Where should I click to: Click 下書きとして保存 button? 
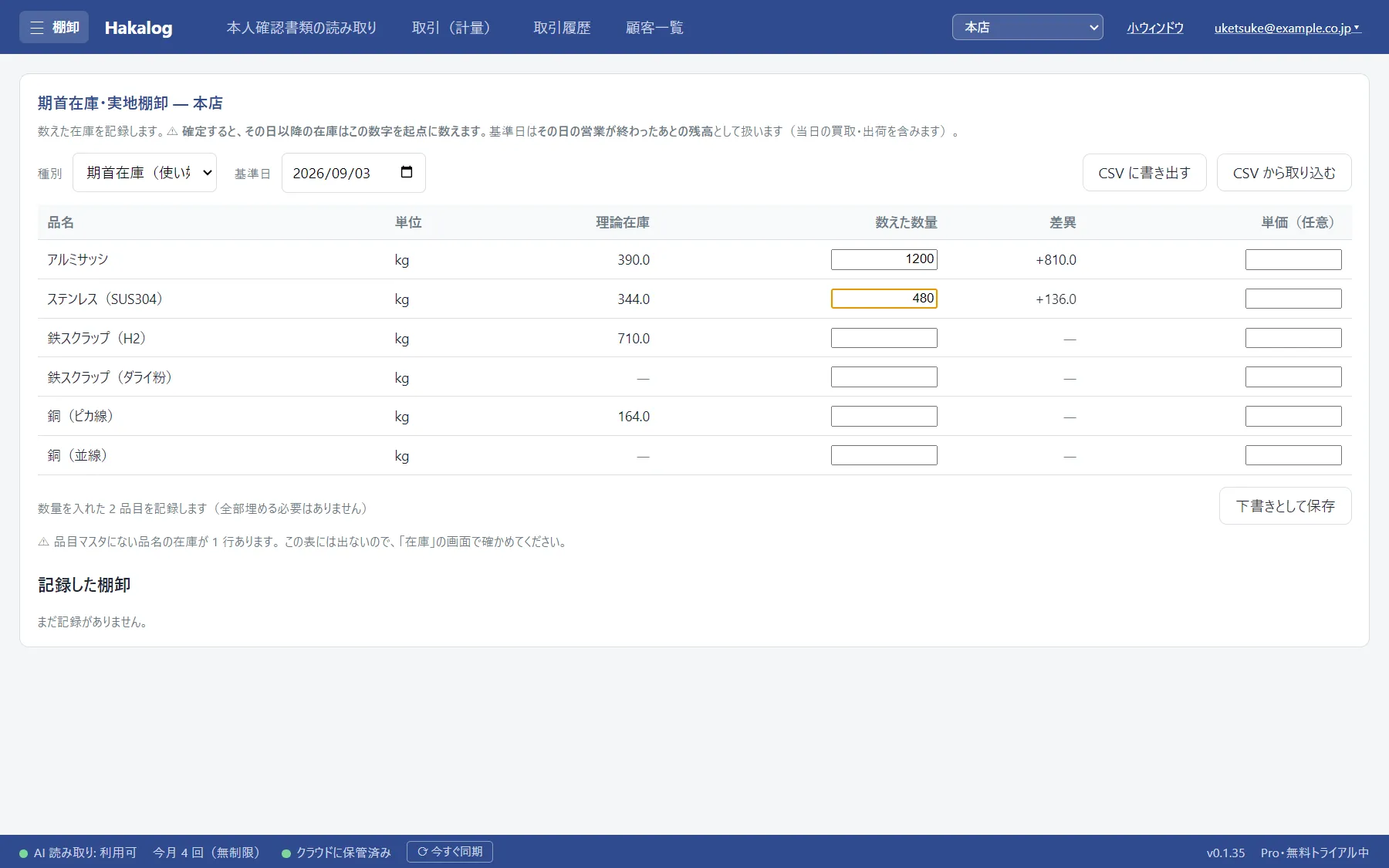1286,506
